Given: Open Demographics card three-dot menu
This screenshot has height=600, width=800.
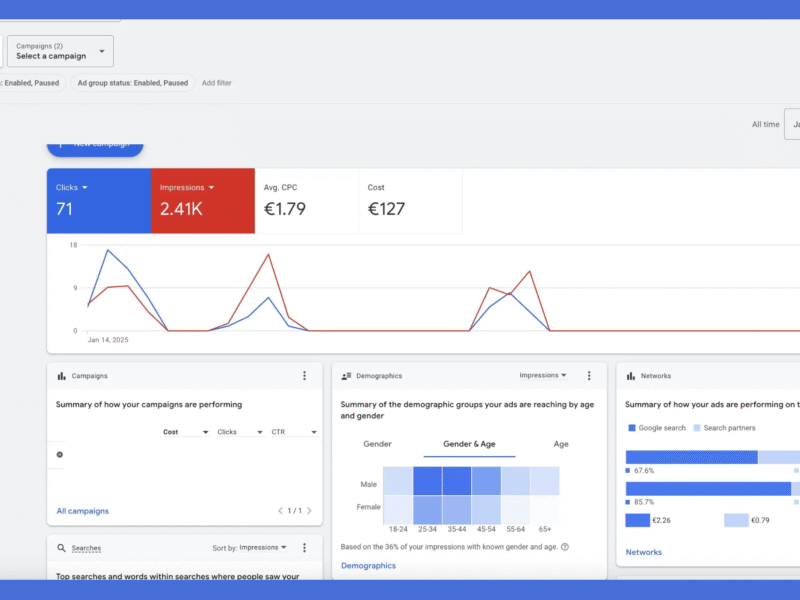Looking at the screenshot, I should coord(589,376).
